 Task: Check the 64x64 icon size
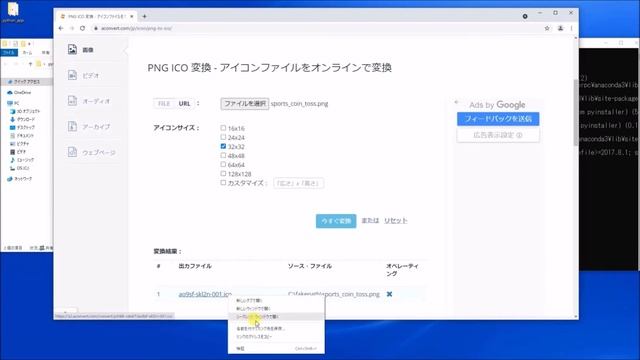point(223,164)
